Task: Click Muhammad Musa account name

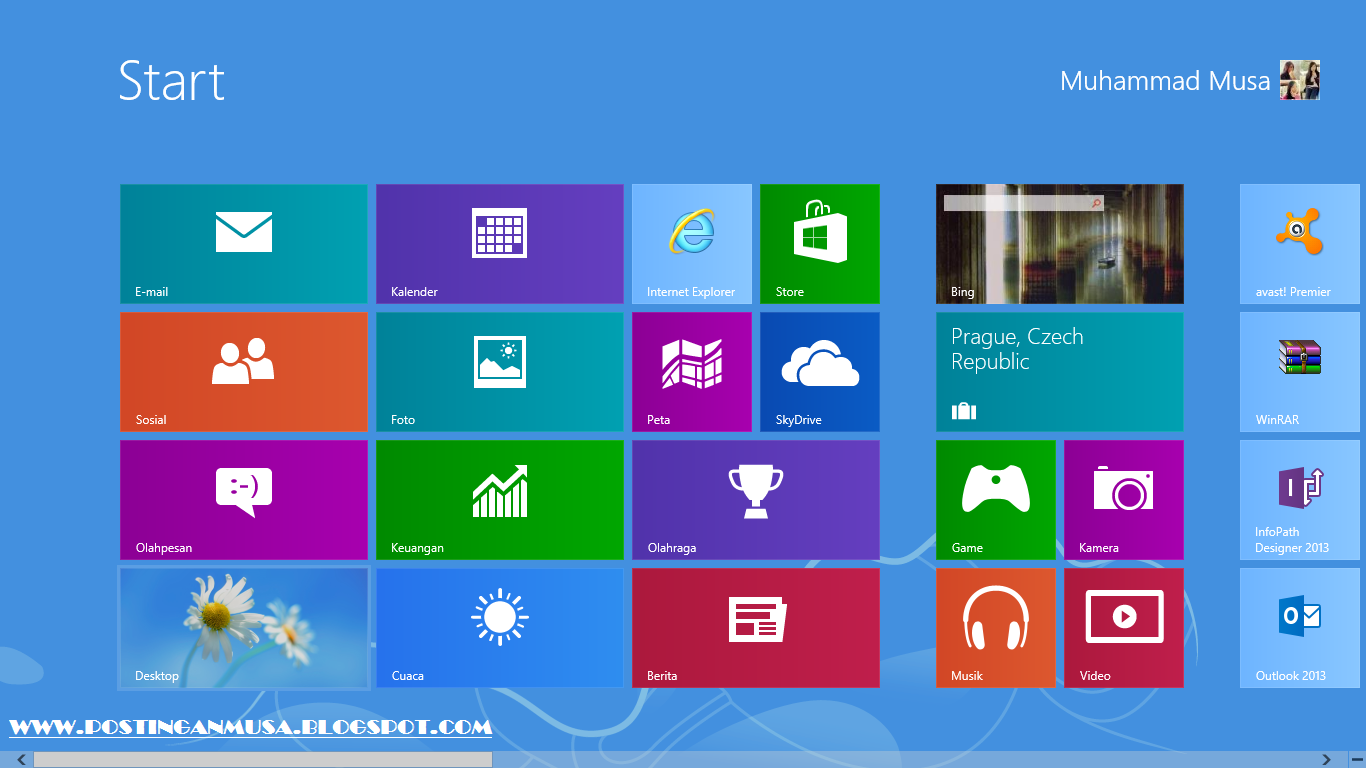Action: coord(1165,81)
